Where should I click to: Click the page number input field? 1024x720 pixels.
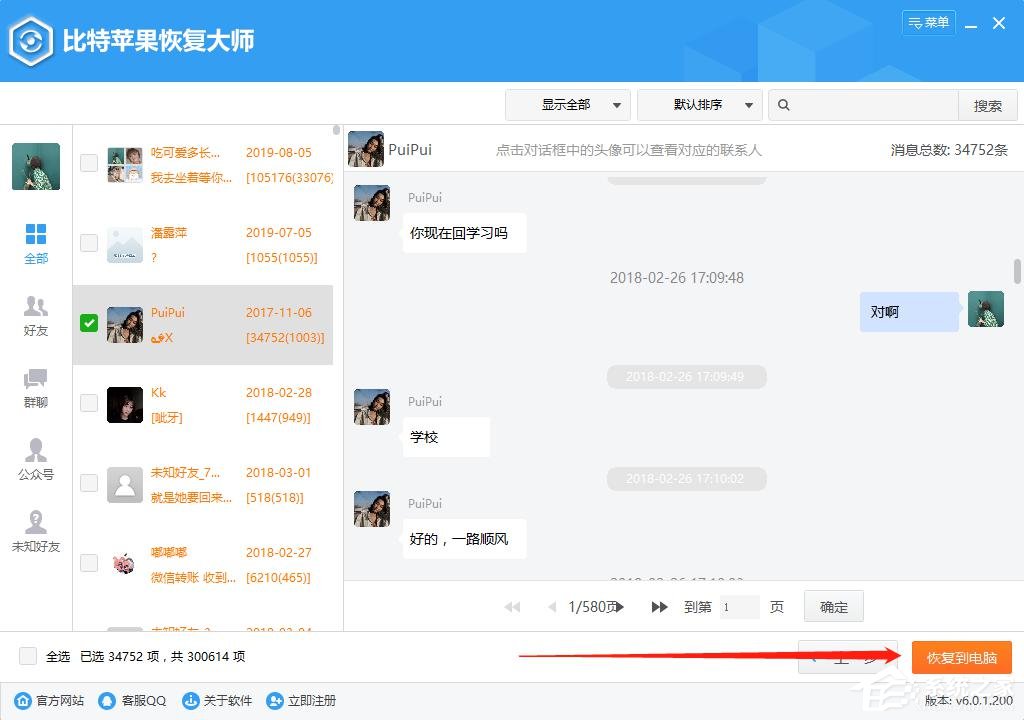[740, 606]
